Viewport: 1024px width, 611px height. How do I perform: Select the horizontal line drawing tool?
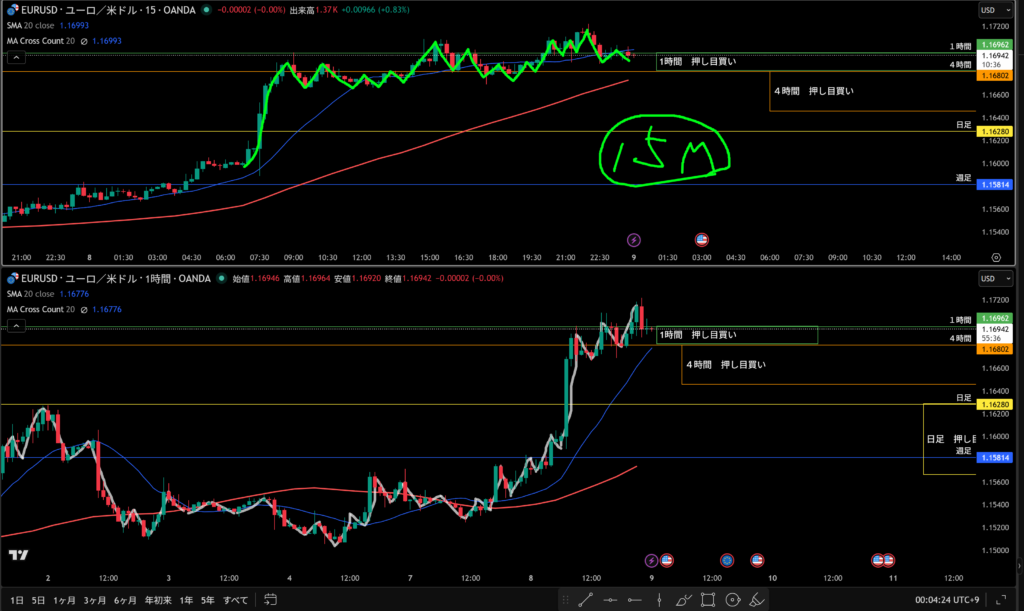(610, 600)
